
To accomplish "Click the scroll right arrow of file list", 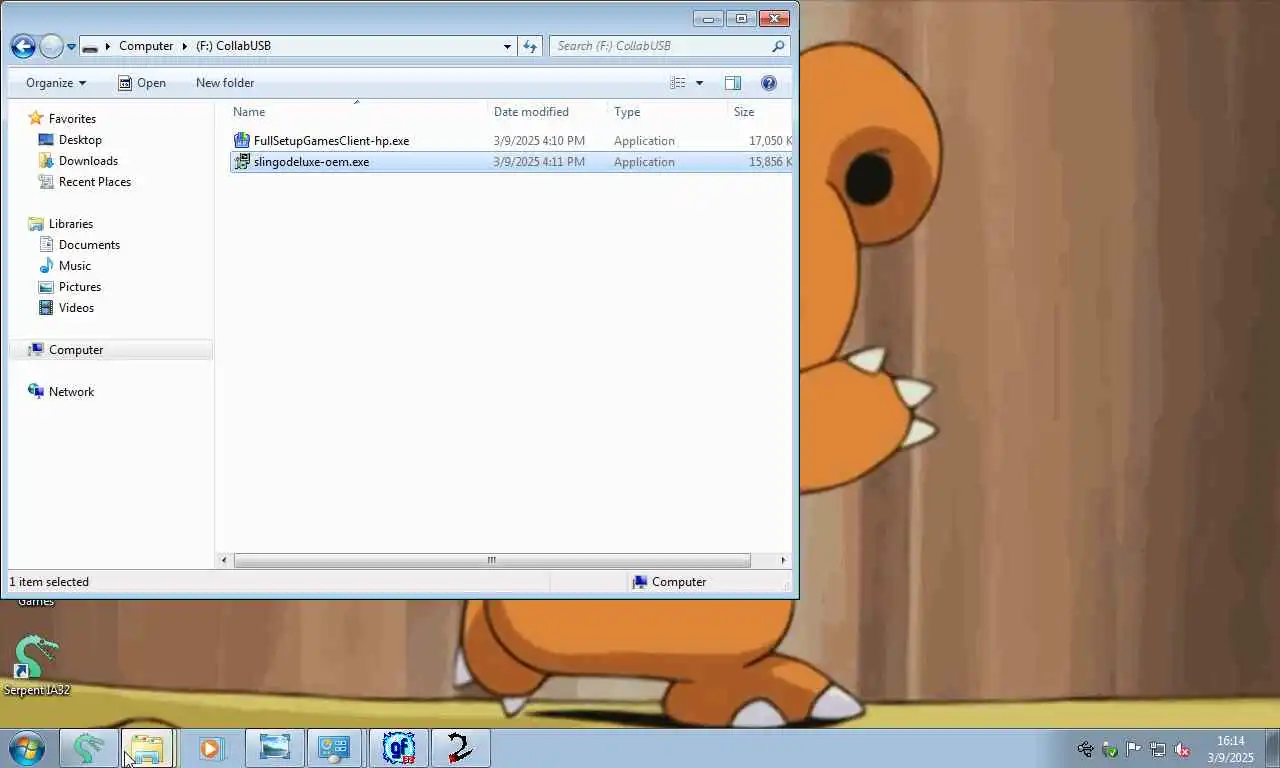I will coord(783,560).
